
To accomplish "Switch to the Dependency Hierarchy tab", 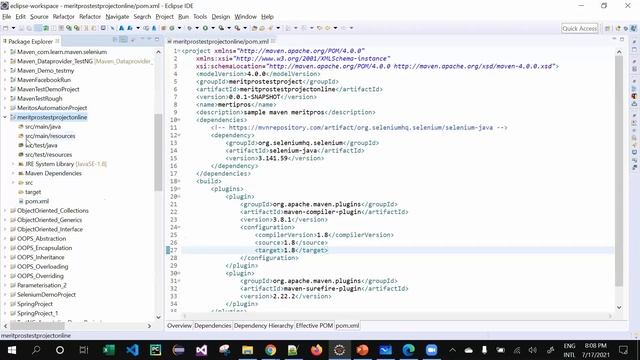I will point(263,326).
